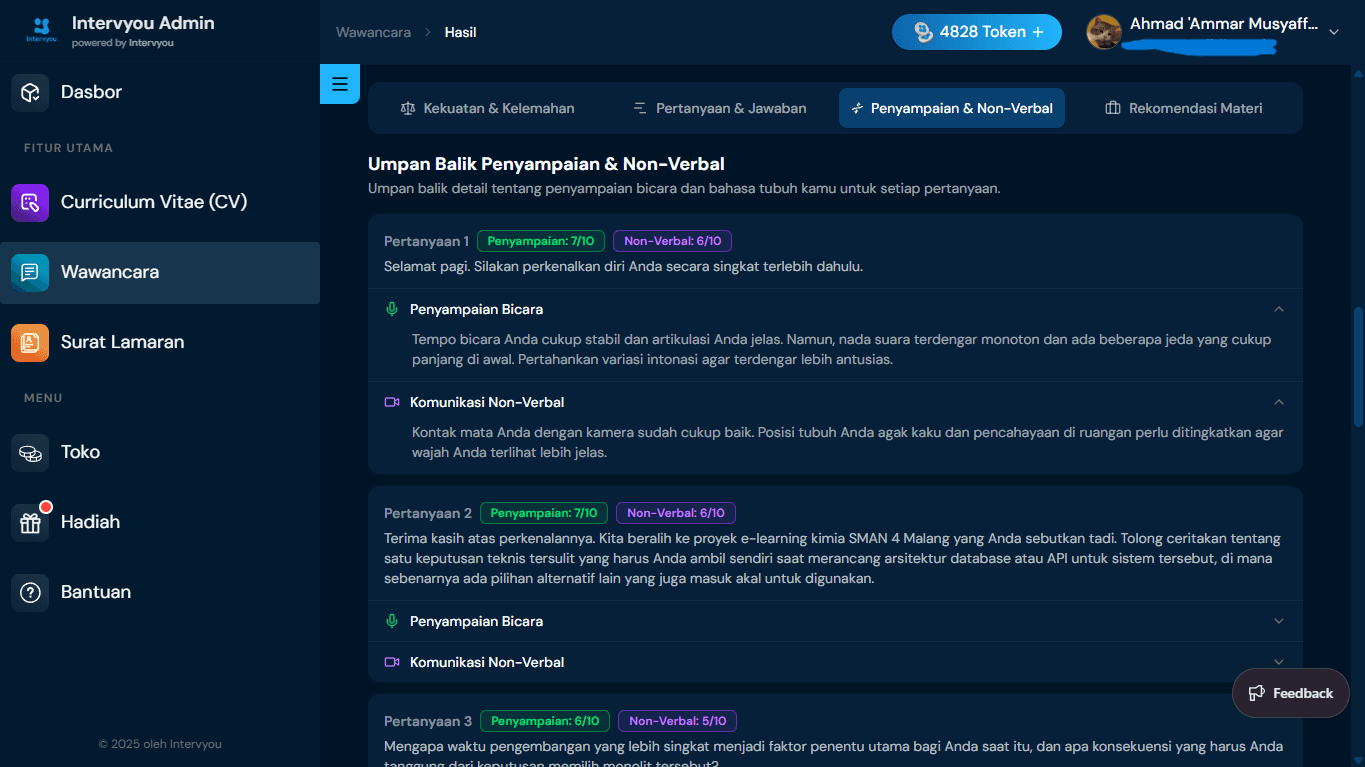Click the Penyampaian: 7/10 badge in Pertanyaan 1
The image size is (1365, 767).
pyautogui.click(x=541, y=241)
